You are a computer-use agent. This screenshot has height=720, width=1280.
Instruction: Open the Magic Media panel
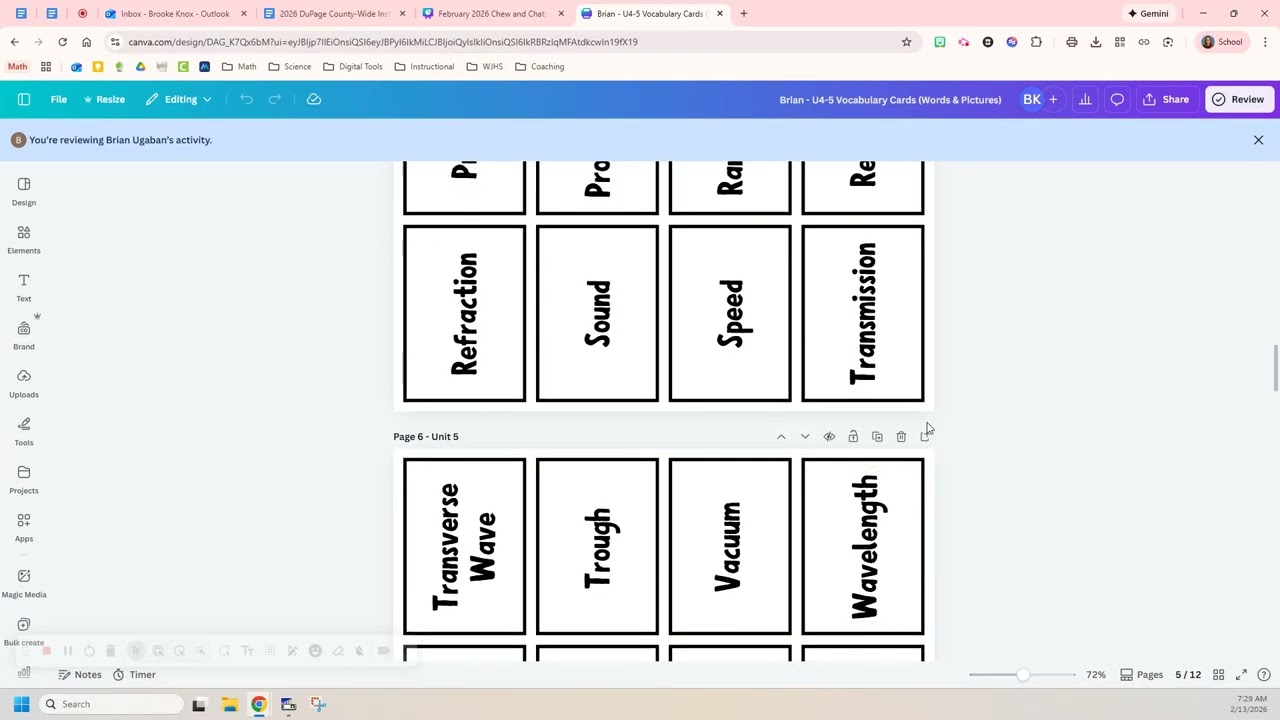click(x=24, y=583)
